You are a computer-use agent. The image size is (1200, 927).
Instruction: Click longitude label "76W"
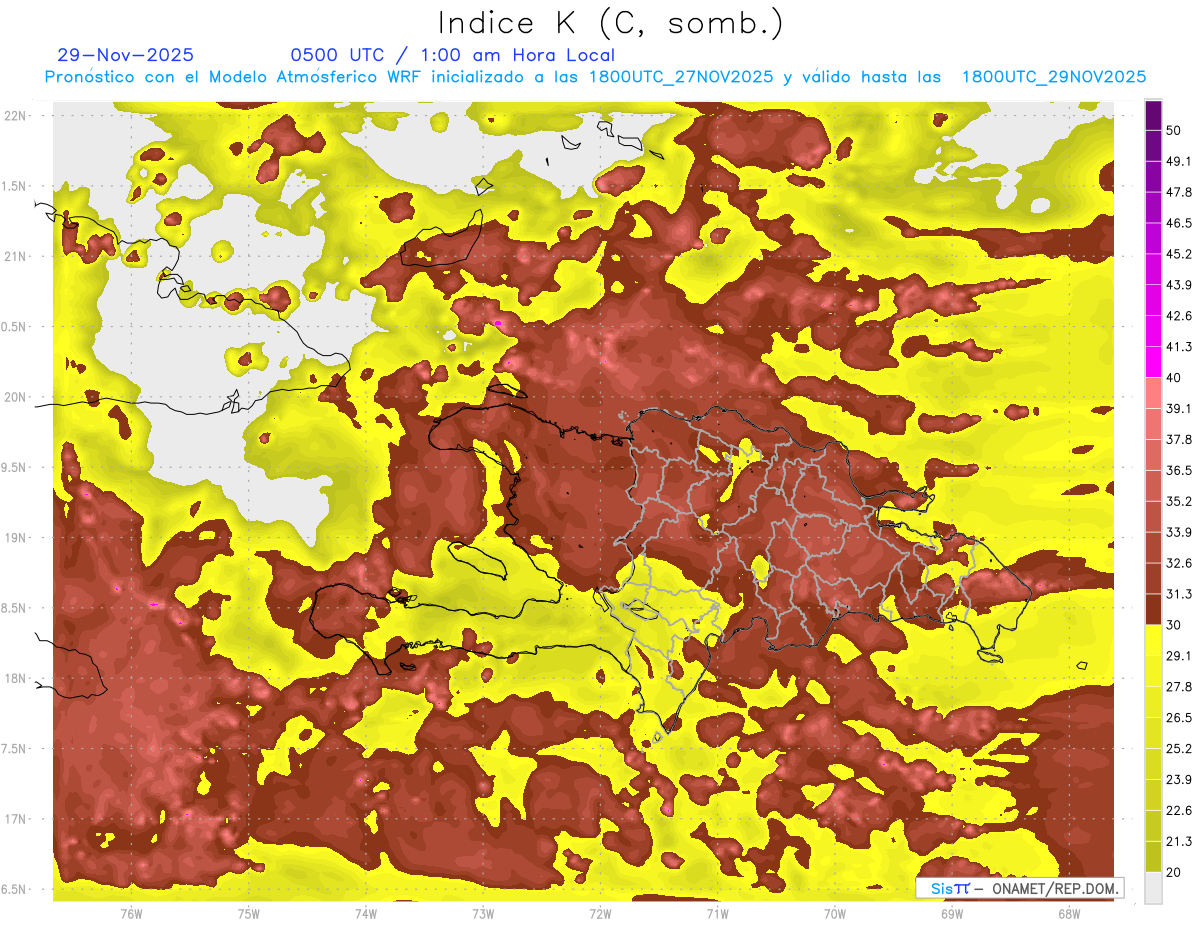131,914
